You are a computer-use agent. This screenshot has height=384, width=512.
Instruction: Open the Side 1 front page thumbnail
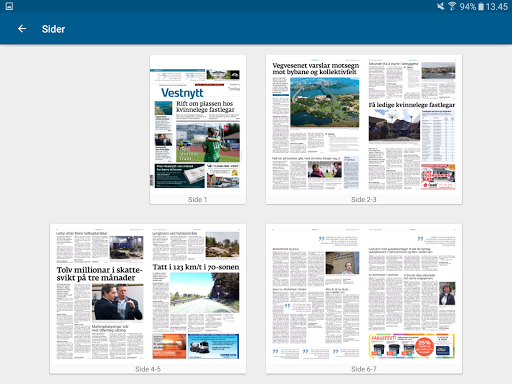[198, 129]
